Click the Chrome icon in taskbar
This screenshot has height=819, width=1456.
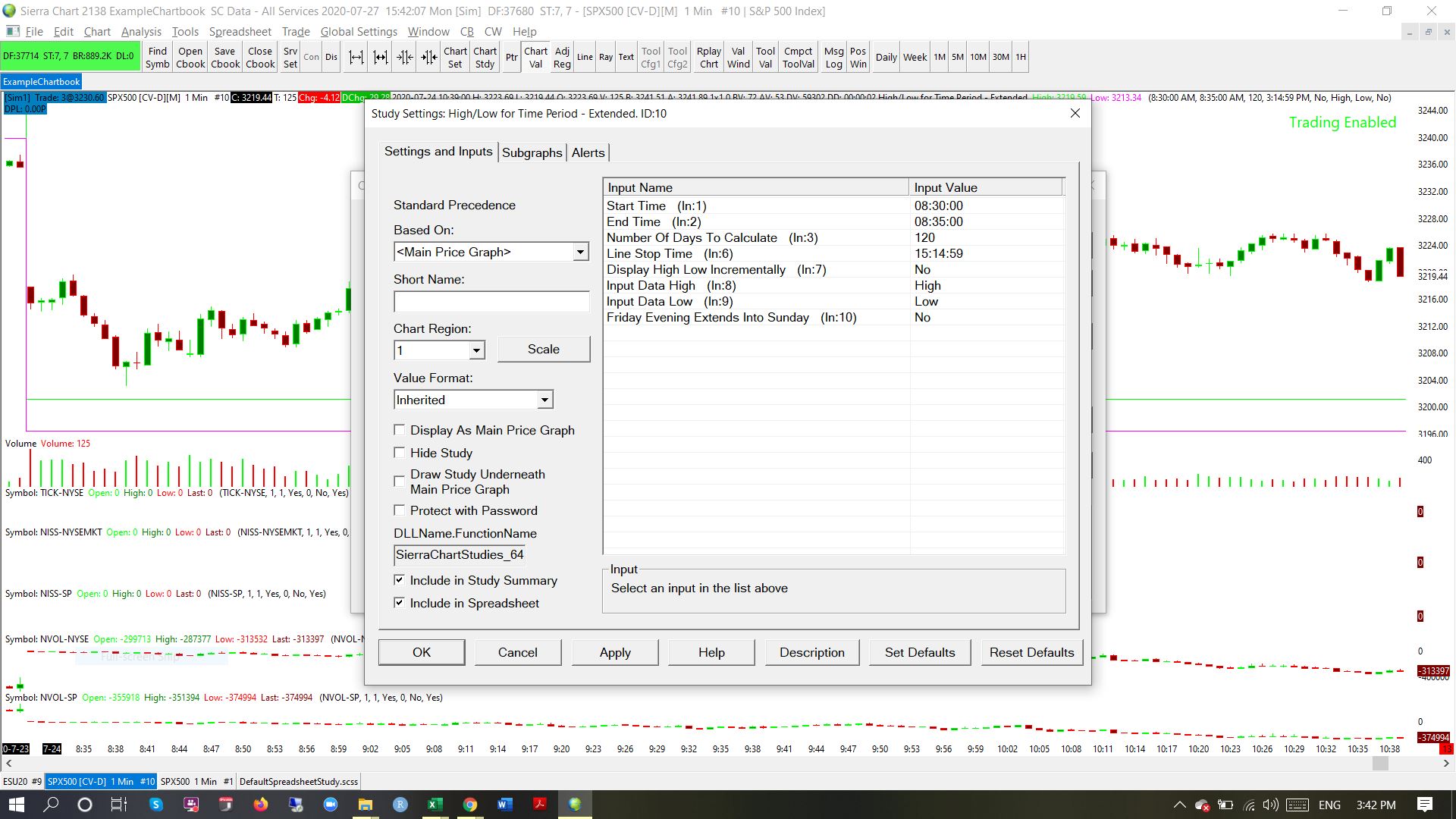pyautogui.click(x=470, y=805)
